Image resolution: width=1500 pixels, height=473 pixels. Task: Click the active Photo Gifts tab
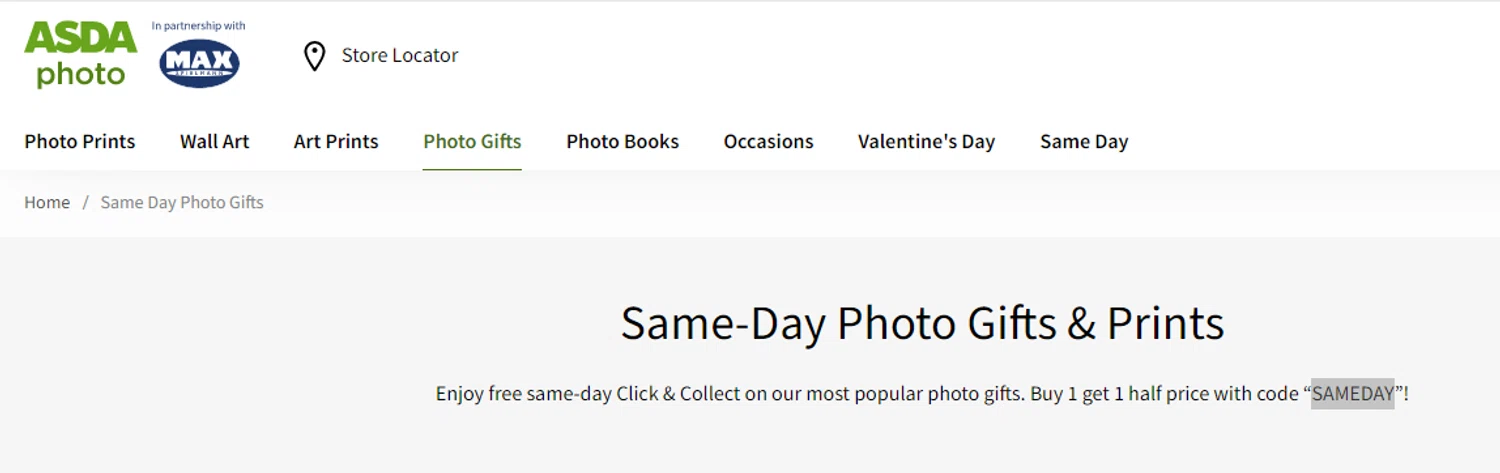point(472,142)
